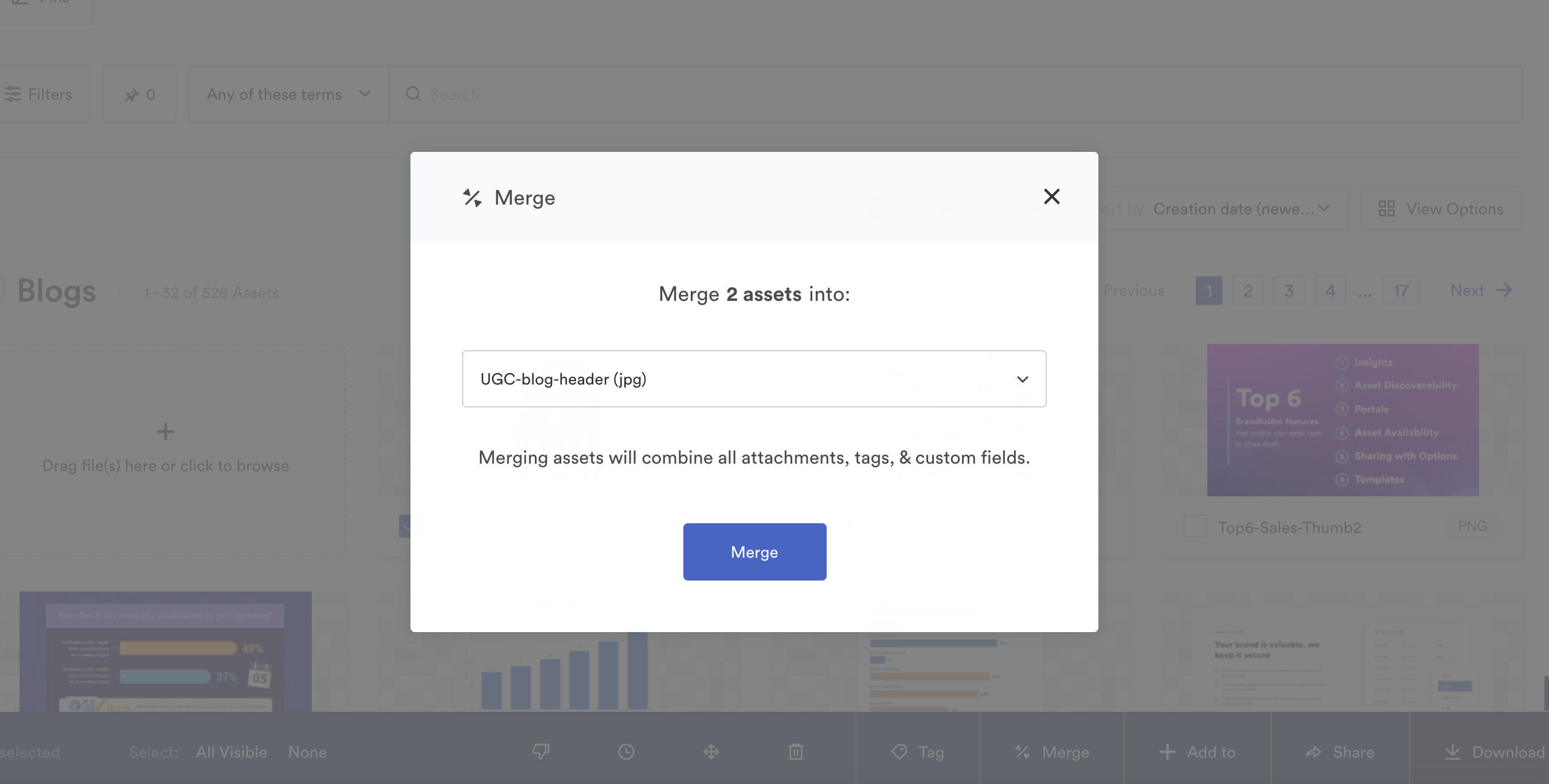Image resolution: width=1549 pixels, height=784 pixels.
Task: Click the move arrows icon
Action: click(x=711, y=751)
